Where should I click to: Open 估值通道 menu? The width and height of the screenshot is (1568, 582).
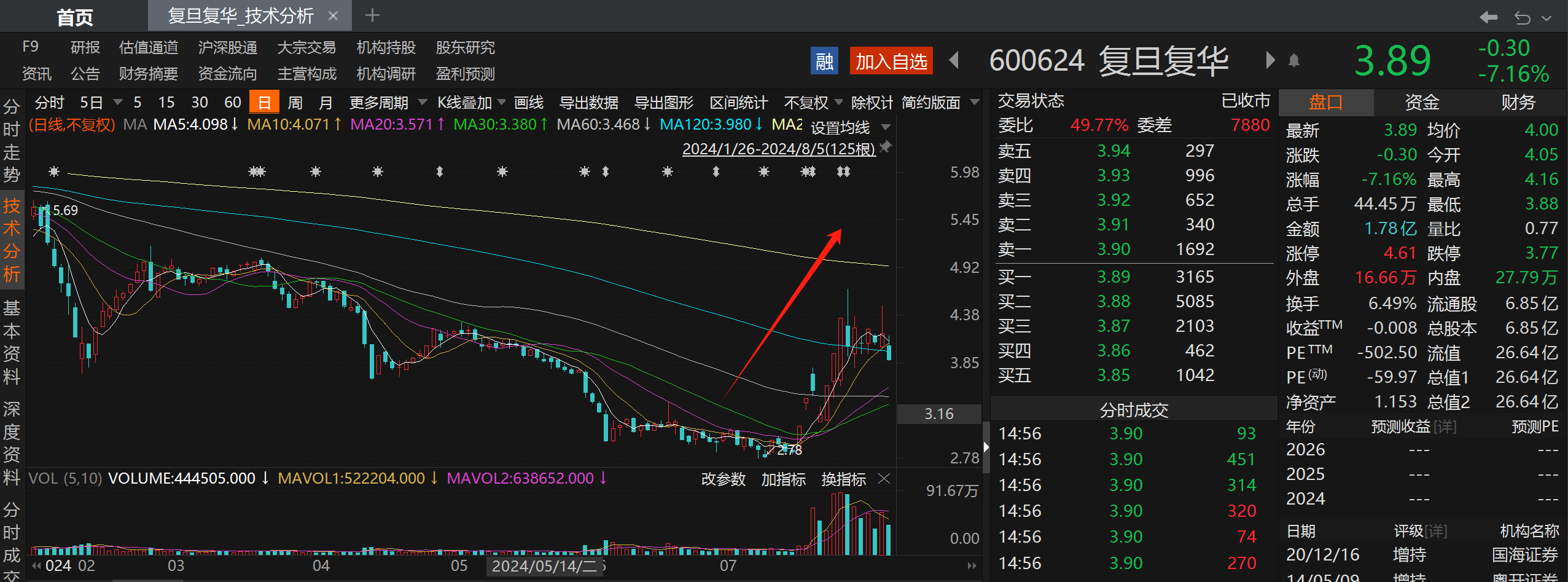(149, 47)
